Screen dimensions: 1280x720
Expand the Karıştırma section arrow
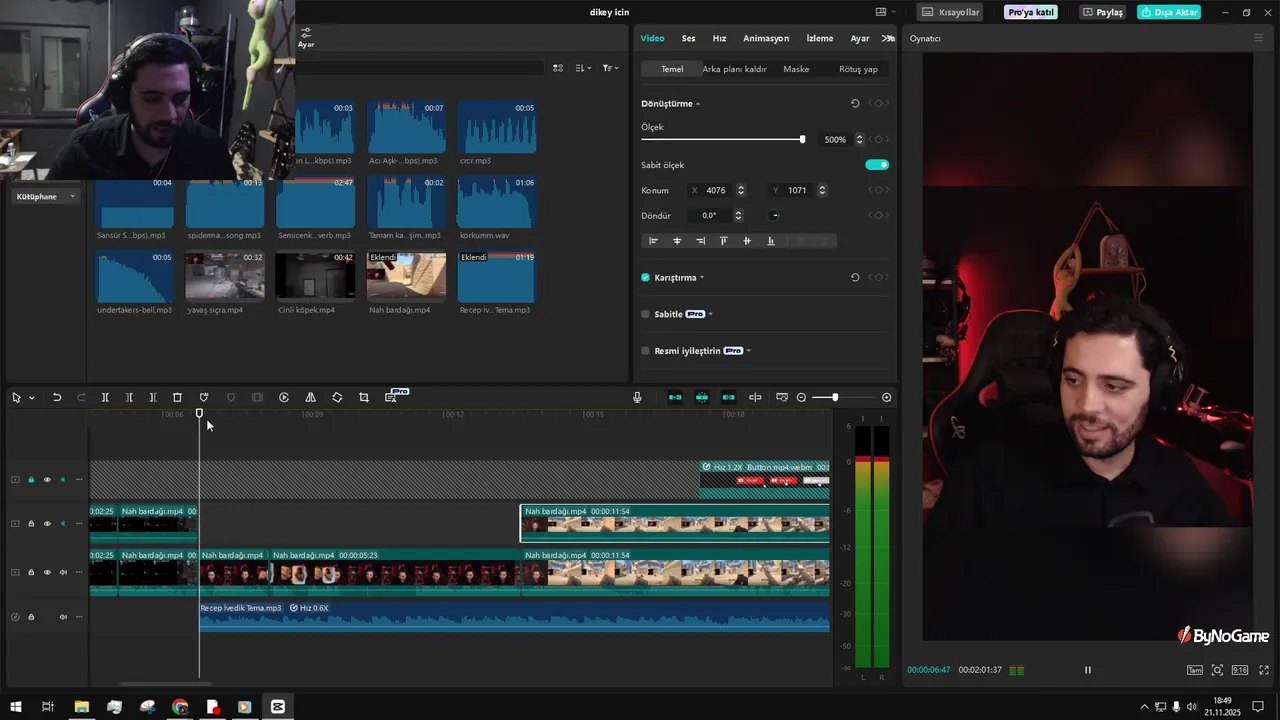[x=702, y=278]
